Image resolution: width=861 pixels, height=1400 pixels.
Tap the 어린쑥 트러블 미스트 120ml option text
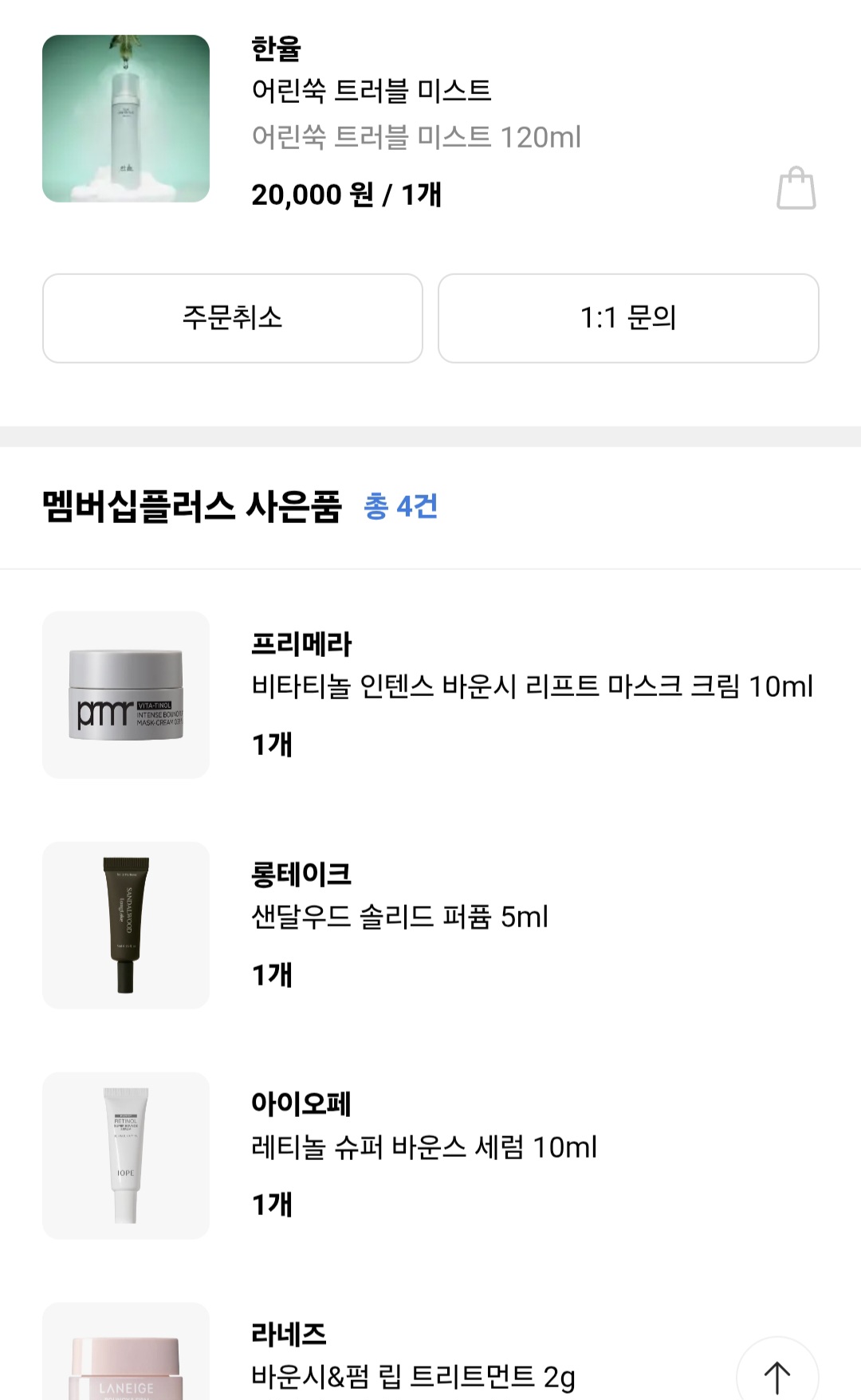coord(416,137)
